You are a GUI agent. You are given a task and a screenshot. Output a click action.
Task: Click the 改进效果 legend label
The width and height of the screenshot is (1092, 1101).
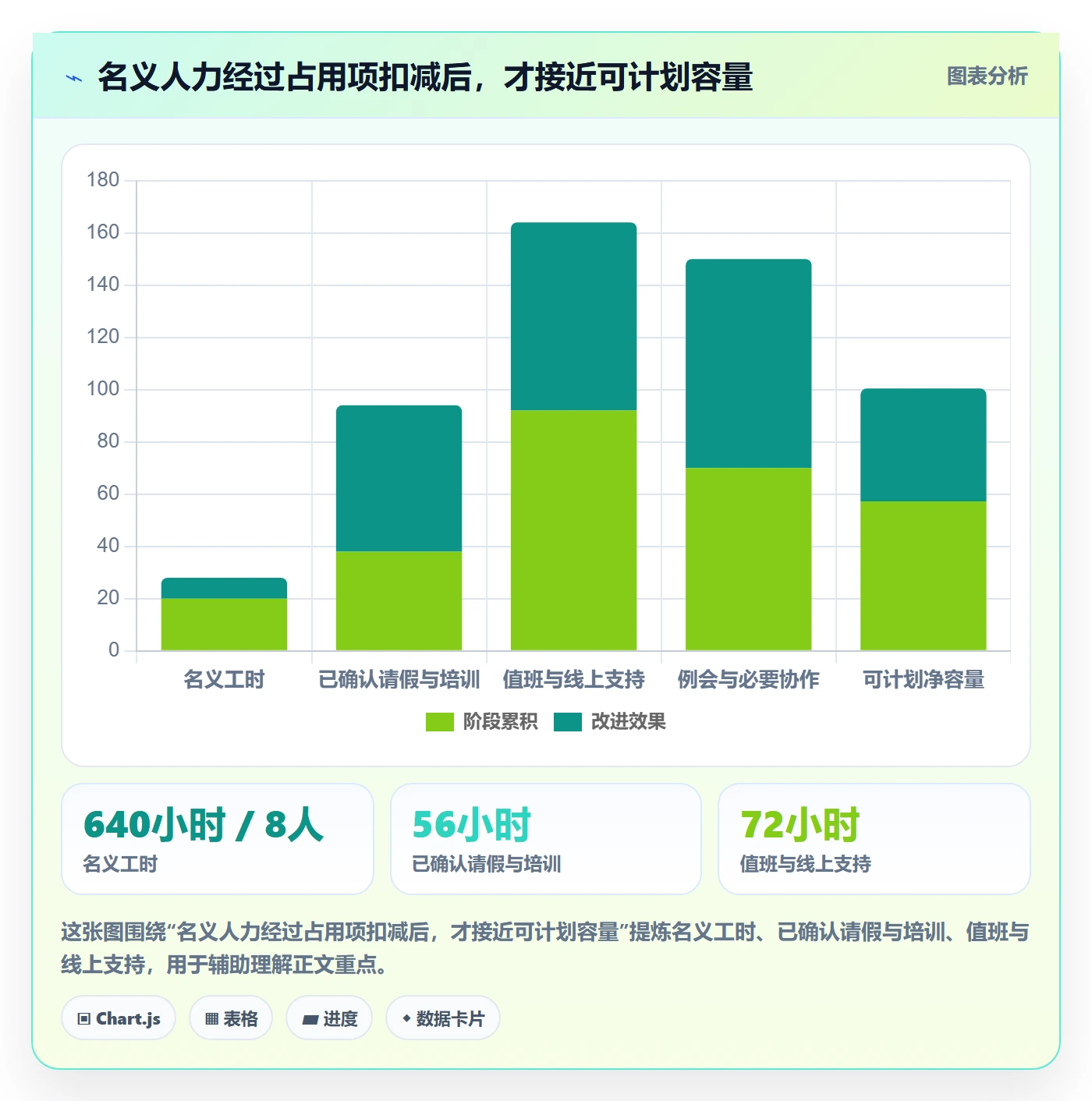click(x=628, y=722)
